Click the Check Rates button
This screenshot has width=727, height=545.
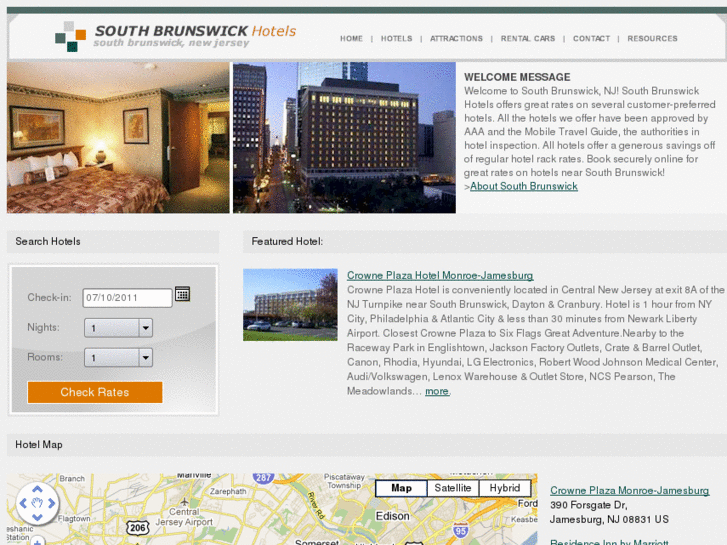click(95, 392)
